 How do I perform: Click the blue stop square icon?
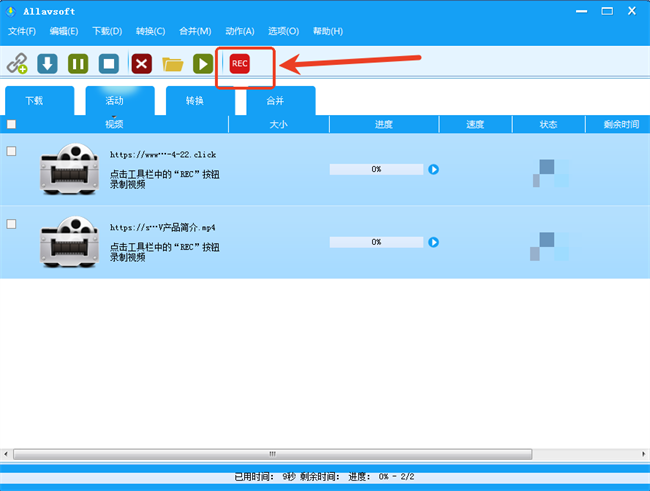pos(108,64)
